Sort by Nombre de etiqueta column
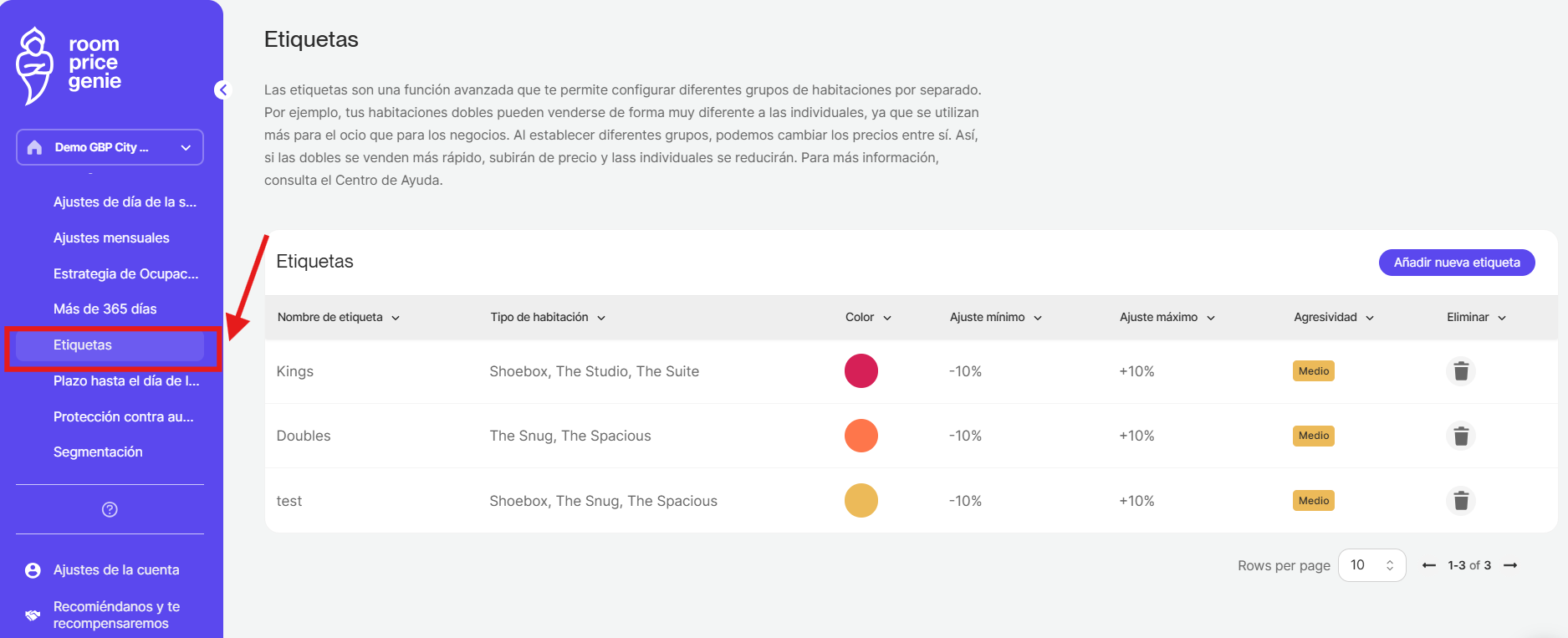The width and height of the screenshot is (1568, 638). coord(339,318)
